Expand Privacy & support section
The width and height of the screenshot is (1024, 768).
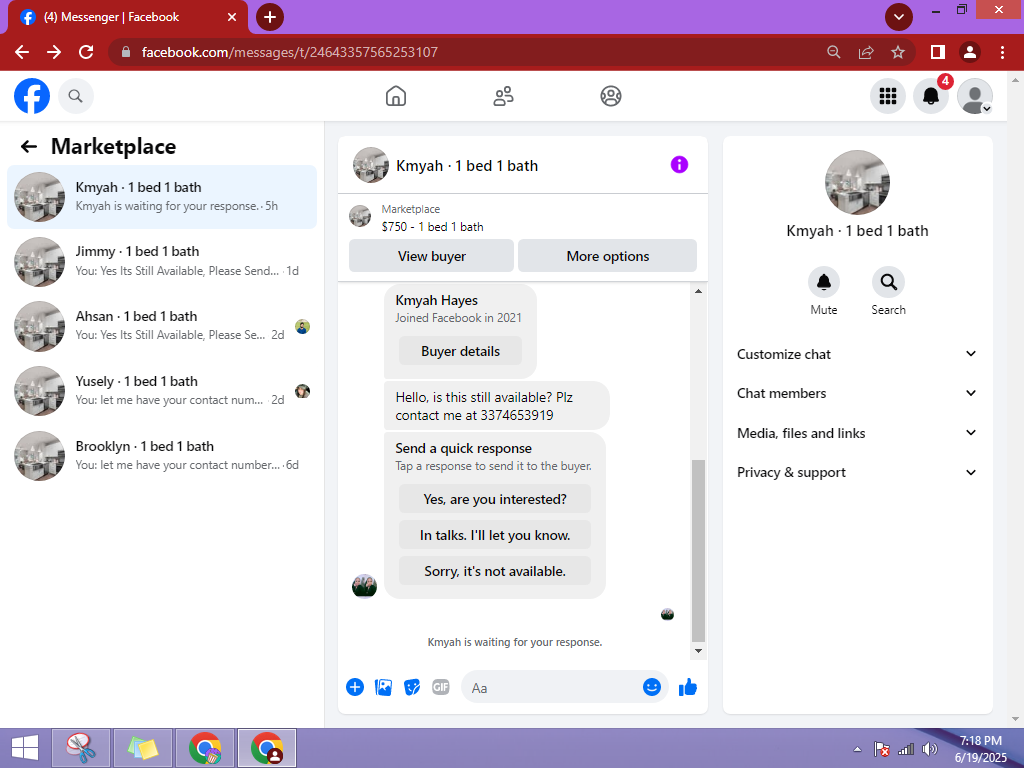(x=857, y=472)
